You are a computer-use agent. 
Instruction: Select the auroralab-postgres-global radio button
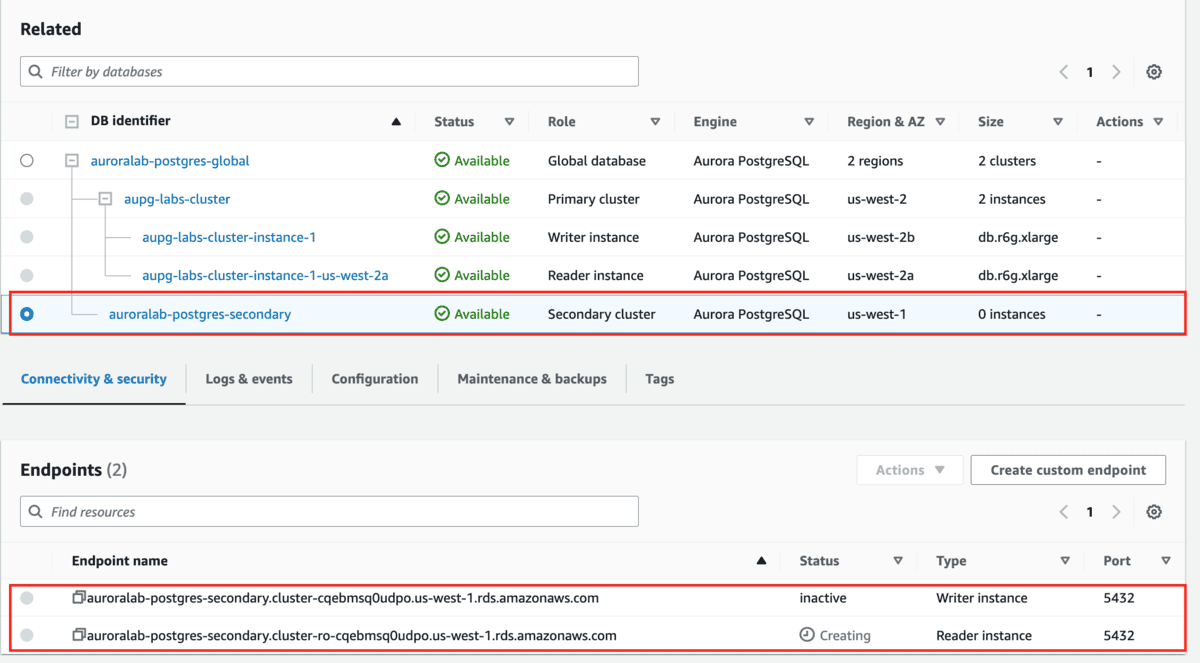tap(26, 160)
